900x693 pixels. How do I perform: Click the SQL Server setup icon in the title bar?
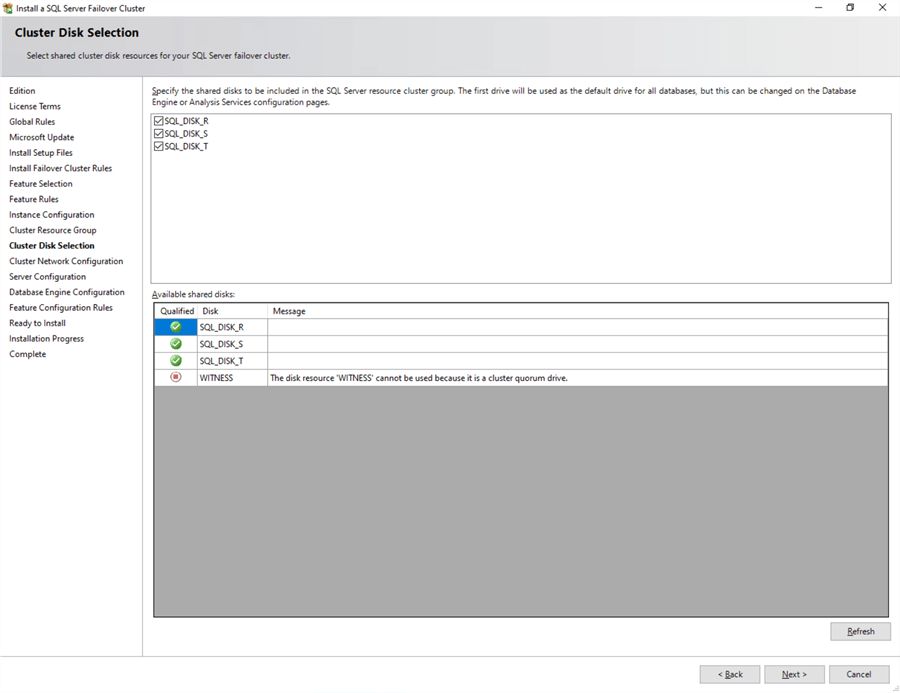point(7,8)
